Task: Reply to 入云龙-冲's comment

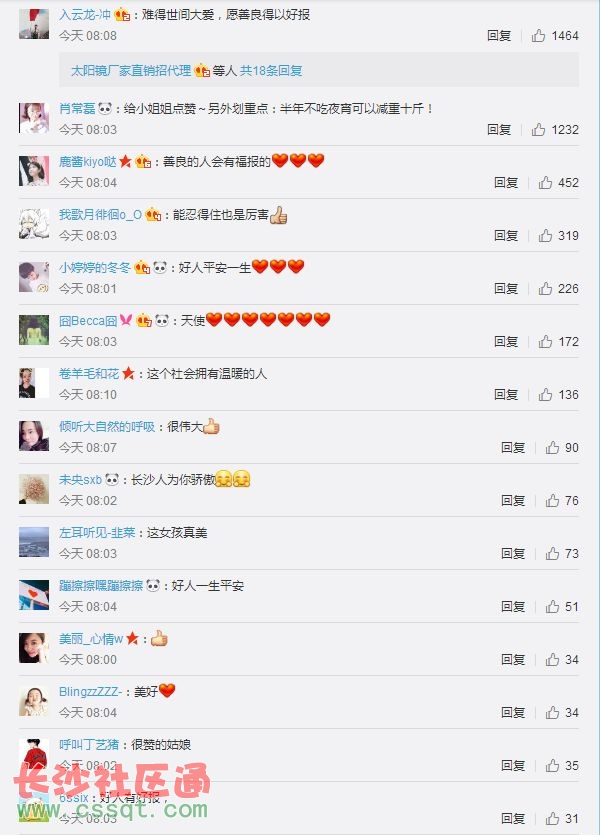Action: point(499,36)
